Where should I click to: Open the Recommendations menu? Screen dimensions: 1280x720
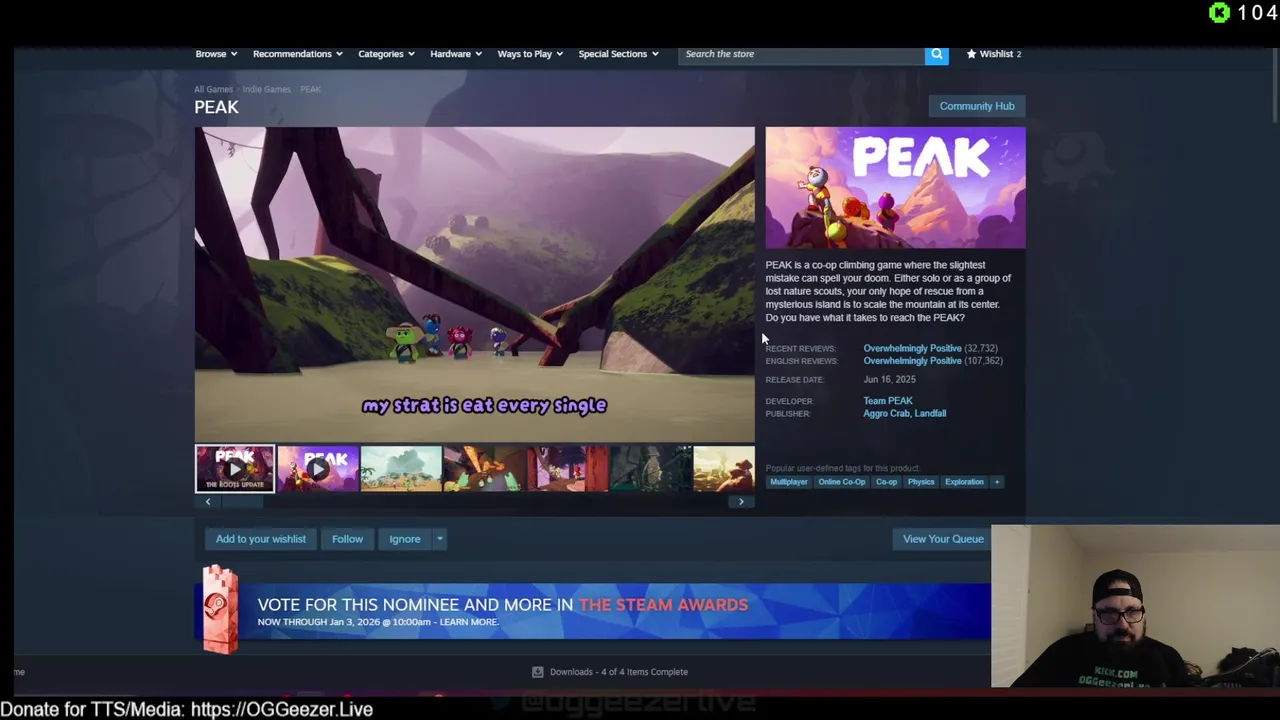click(x=297, y=54)
